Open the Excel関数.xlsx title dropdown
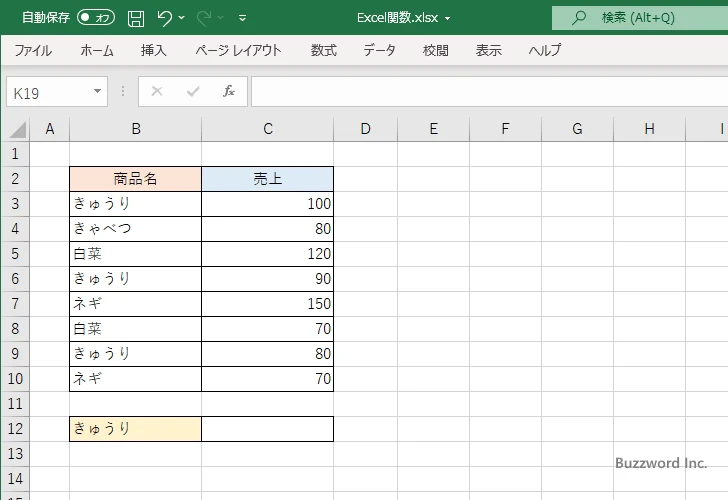The image size is (728, 500). (x=448, y=18)
